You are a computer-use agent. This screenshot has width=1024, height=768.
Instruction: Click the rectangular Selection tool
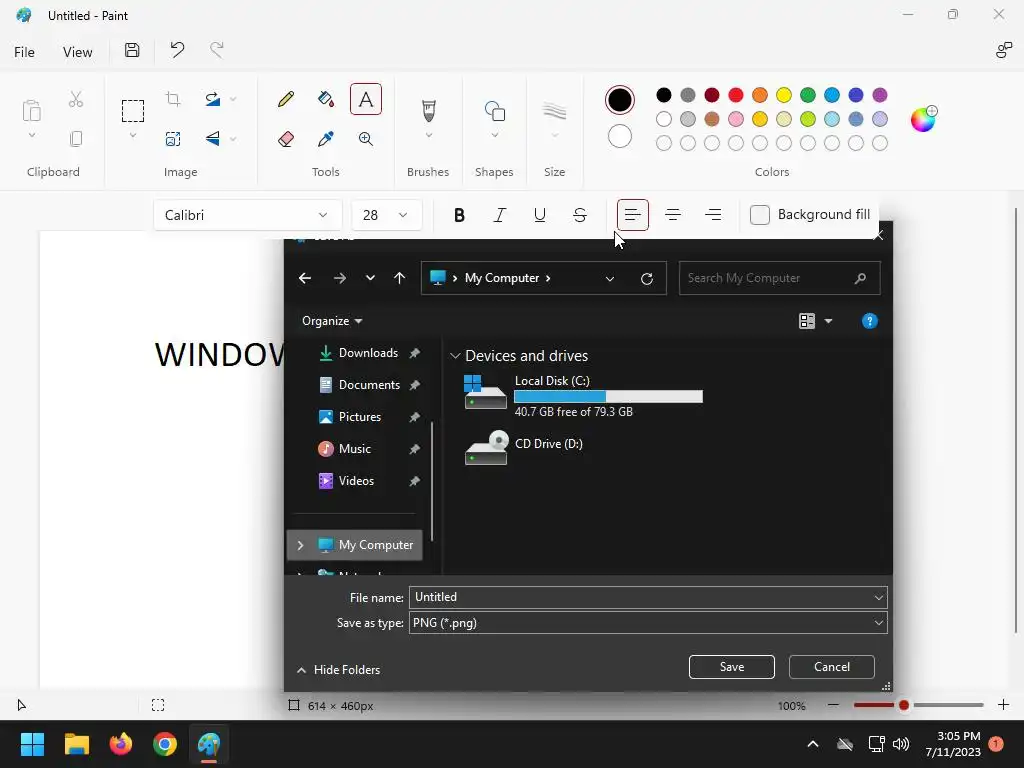(x=133, y=110)
